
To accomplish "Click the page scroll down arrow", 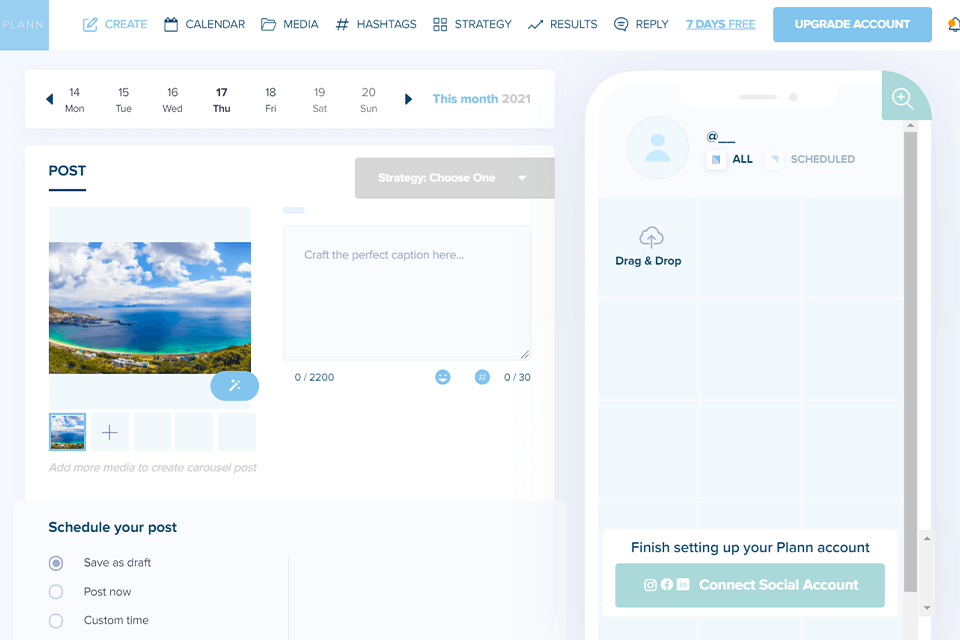I will tap(927, 608).
